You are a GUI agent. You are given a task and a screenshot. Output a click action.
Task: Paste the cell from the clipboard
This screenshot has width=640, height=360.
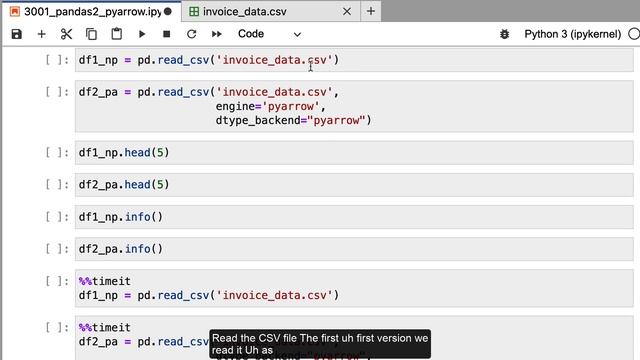tap(116, 34)
